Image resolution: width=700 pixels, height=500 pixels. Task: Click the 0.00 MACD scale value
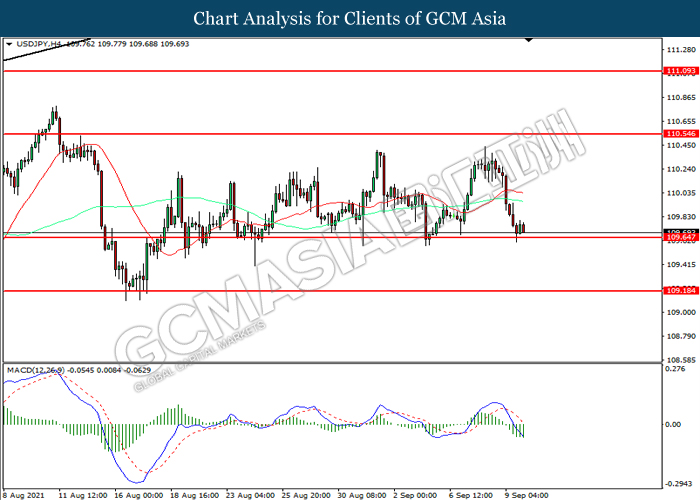673,425
